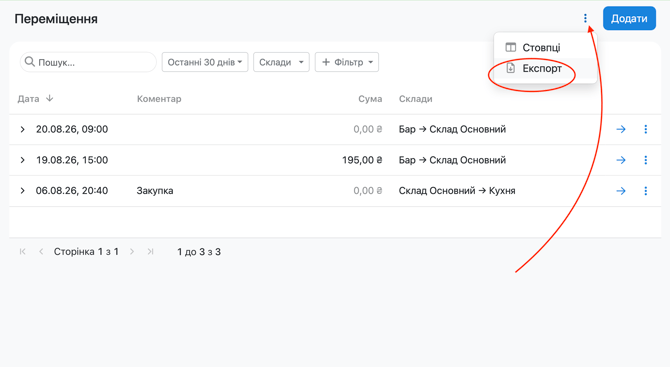Open the Склади filter dropdown

pyautogui.click(x=281, y=62)
